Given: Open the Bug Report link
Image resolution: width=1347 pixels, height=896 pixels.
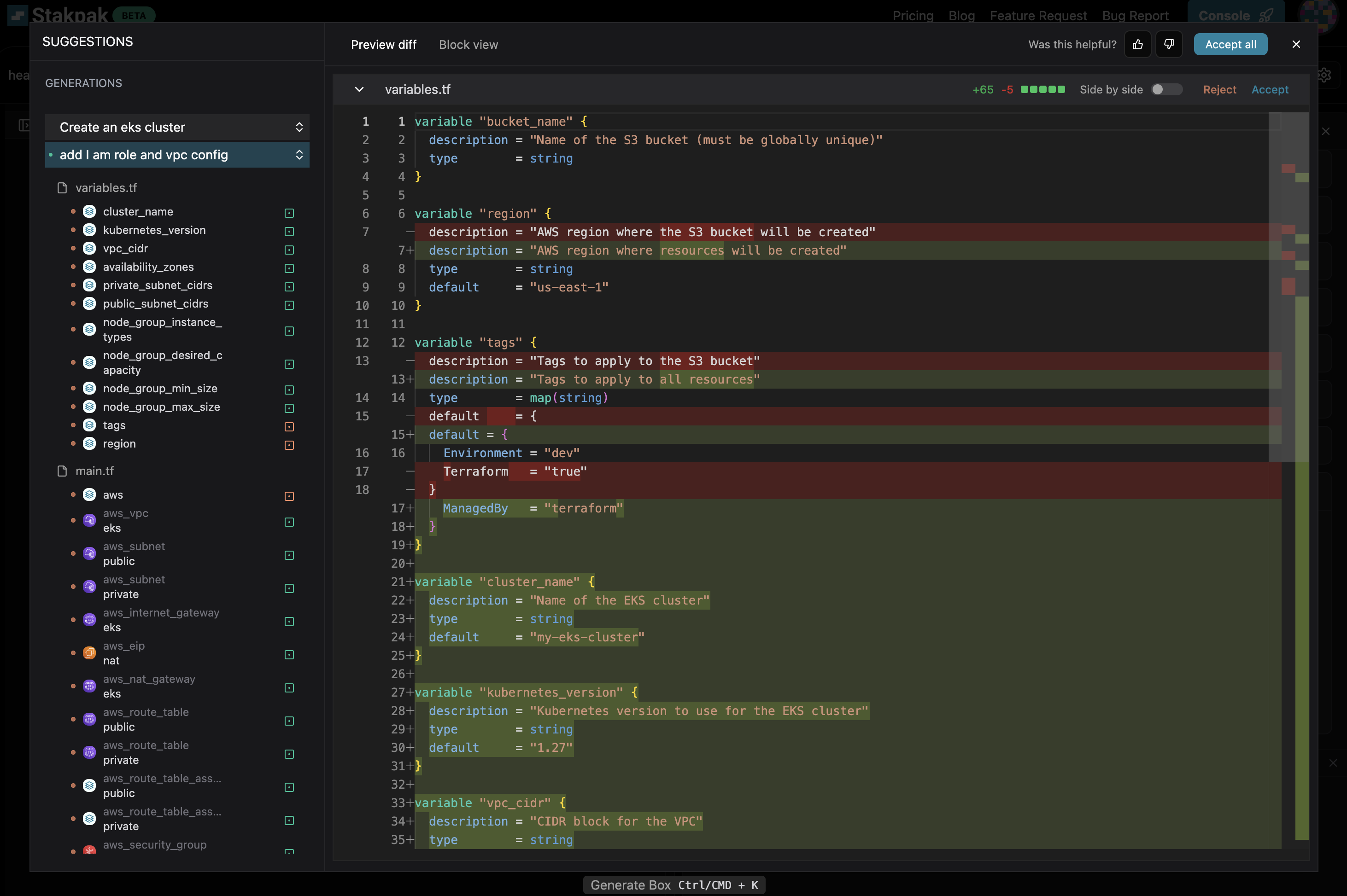Looking at the screenshot, I should 1136,16.
